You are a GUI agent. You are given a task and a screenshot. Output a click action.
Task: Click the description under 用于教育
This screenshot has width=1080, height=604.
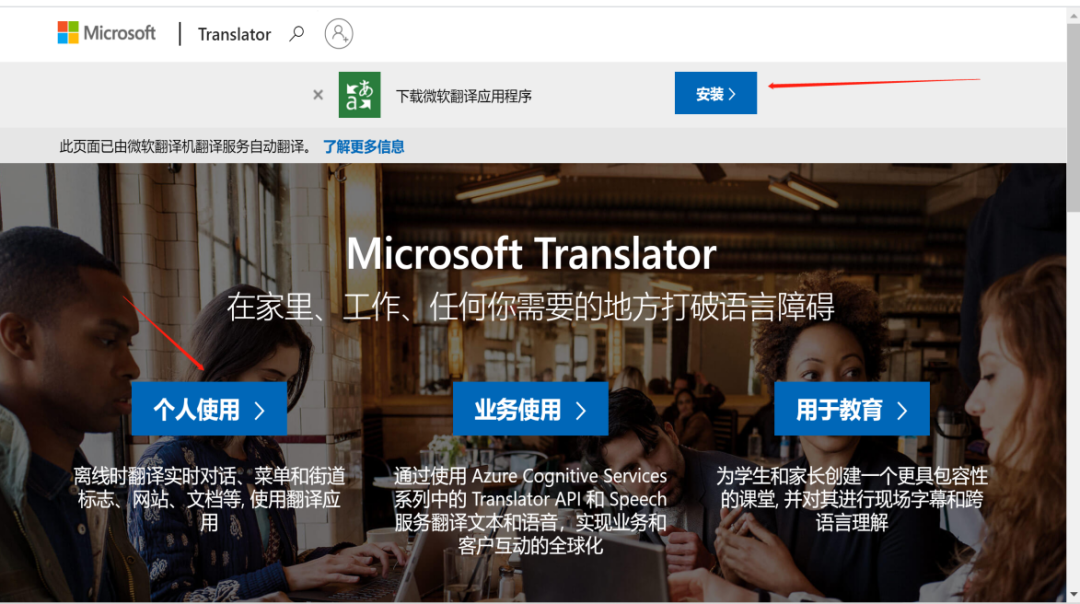click(x=852, y=499)
